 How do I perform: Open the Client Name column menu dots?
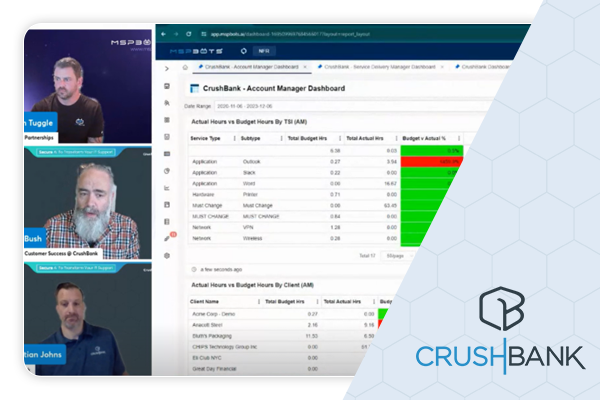pos(259,302)
